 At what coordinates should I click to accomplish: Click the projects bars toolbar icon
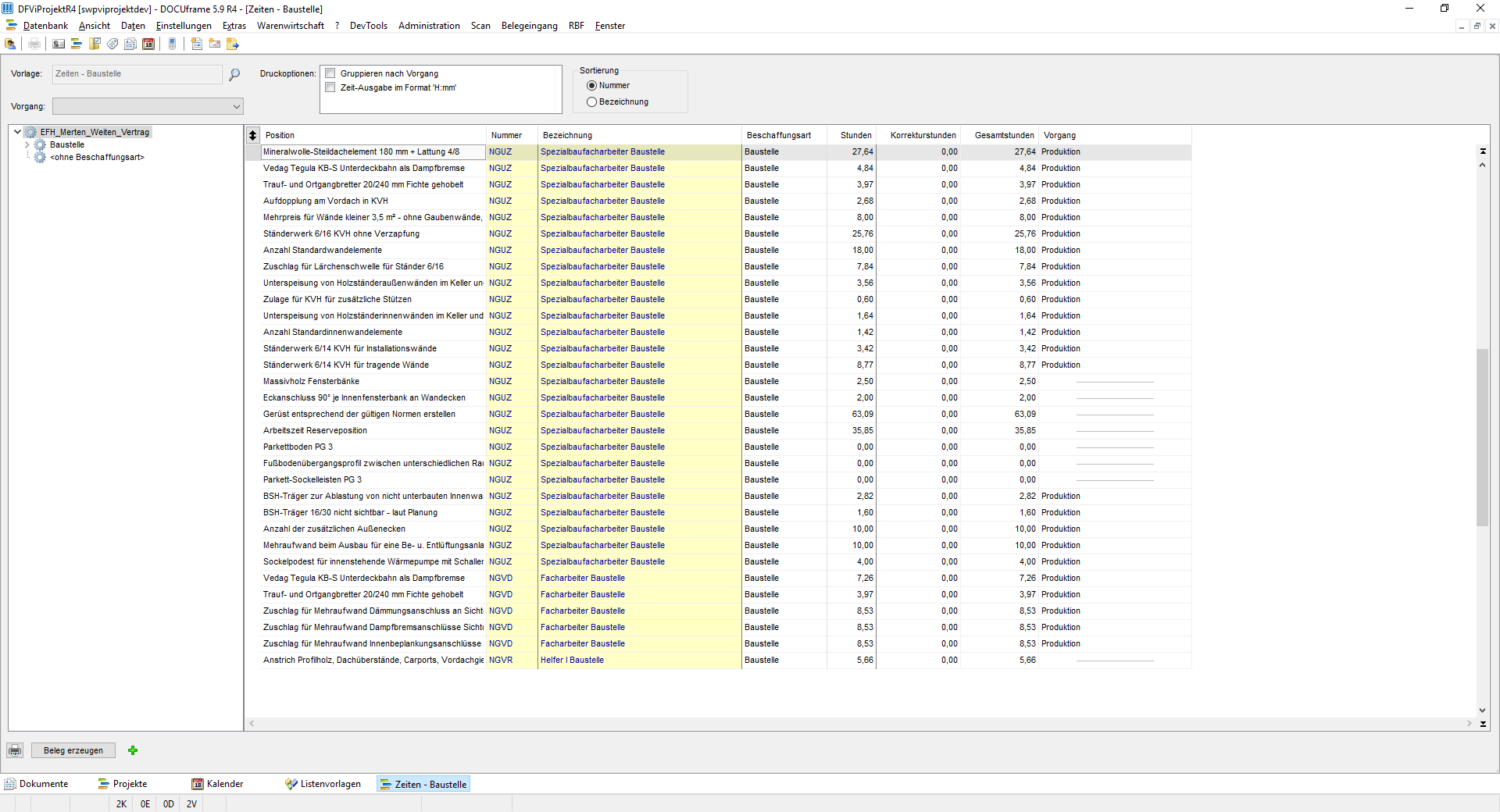click(x=77, y=44)
